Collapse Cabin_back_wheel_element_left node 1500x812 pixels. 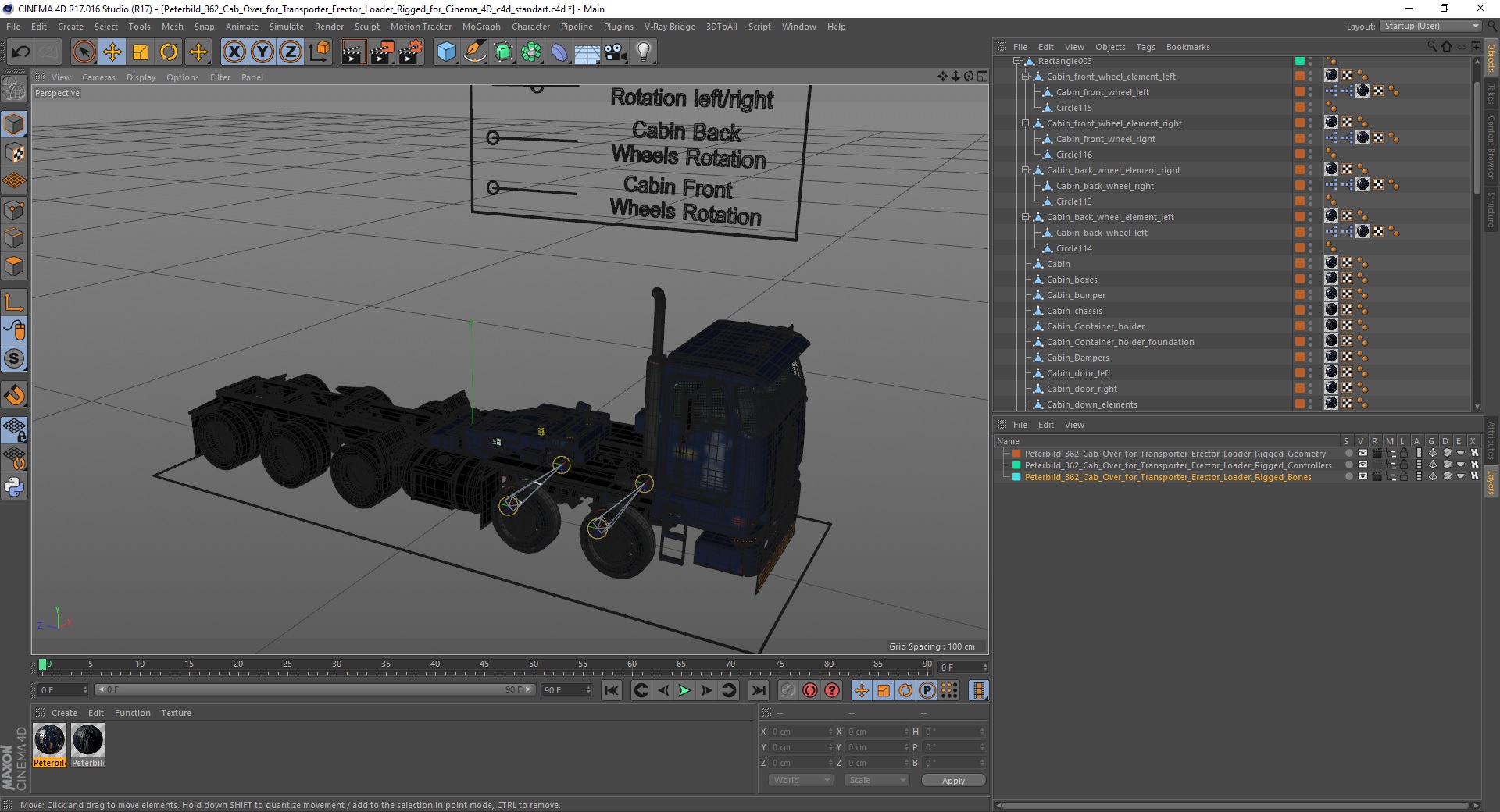[x=1026, y=217]
